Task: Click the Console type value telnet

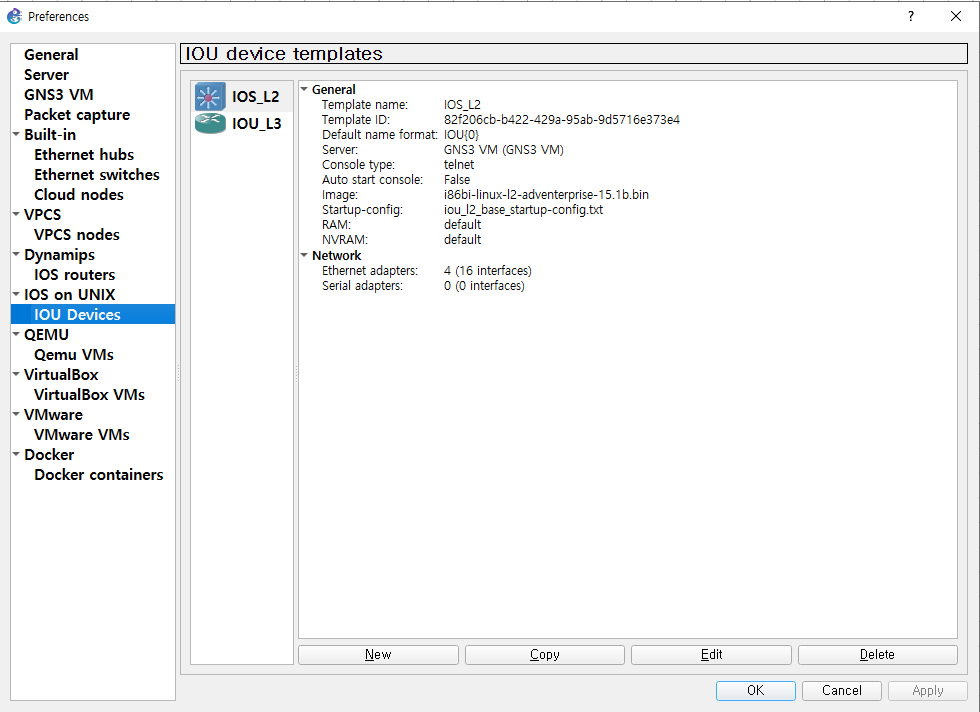Action: [459, 164]
